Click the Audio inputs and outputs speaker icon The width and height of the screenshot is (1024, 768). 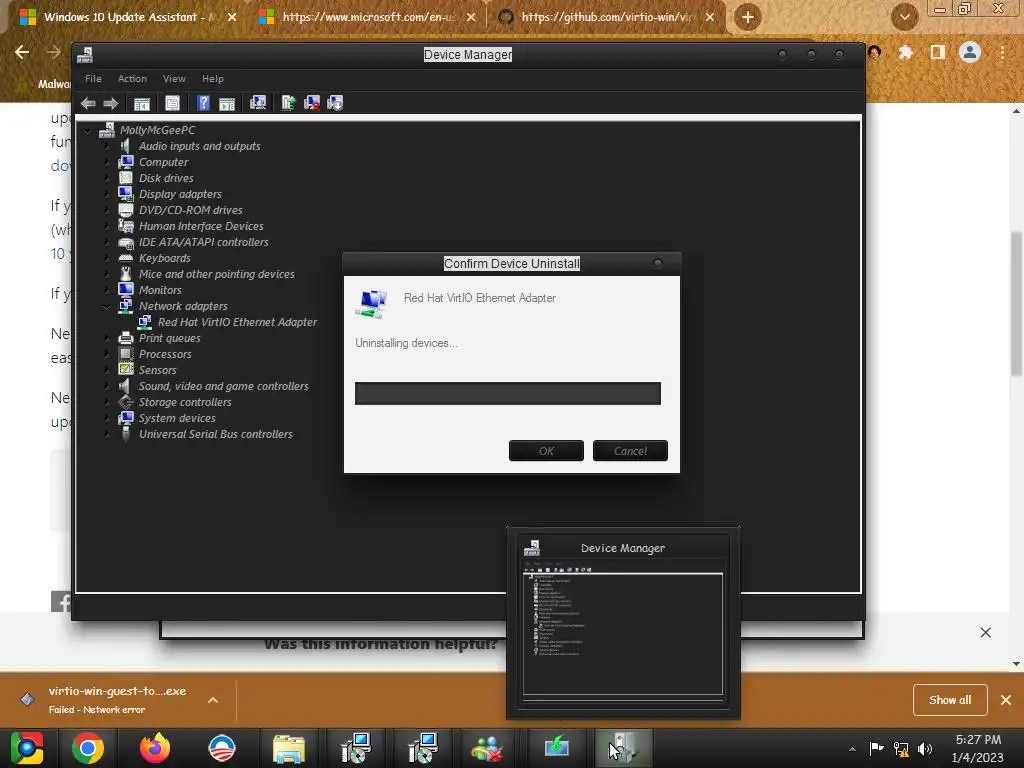coord(125,146)
